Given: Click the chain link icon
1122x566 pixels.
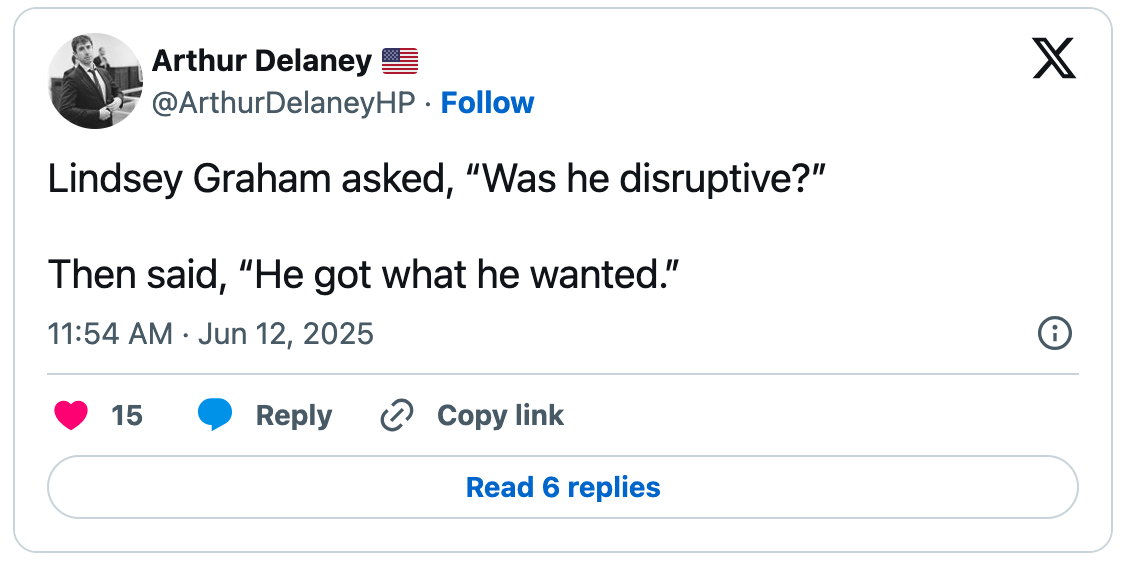Looking at the screenshot, I should (397, 415).
